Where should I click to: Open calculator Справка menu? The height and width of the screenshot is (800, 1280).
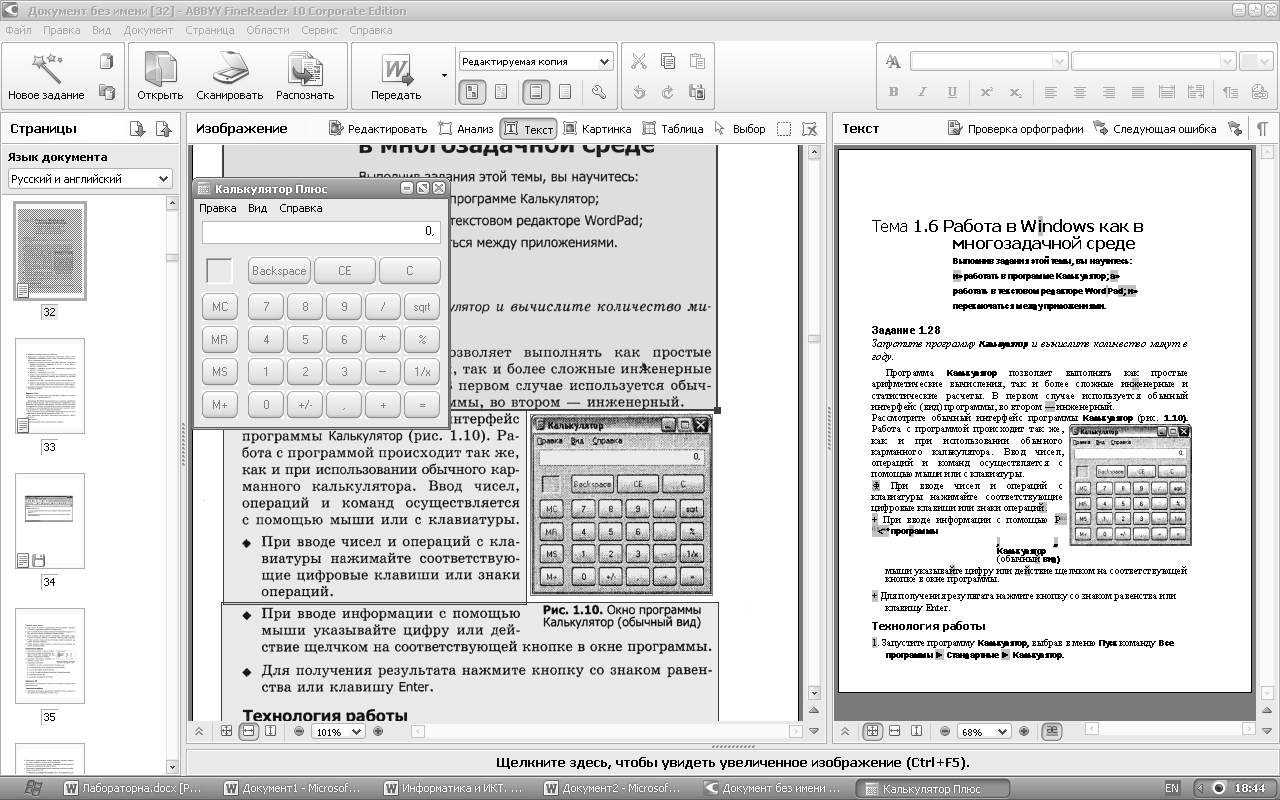(301, 208)
